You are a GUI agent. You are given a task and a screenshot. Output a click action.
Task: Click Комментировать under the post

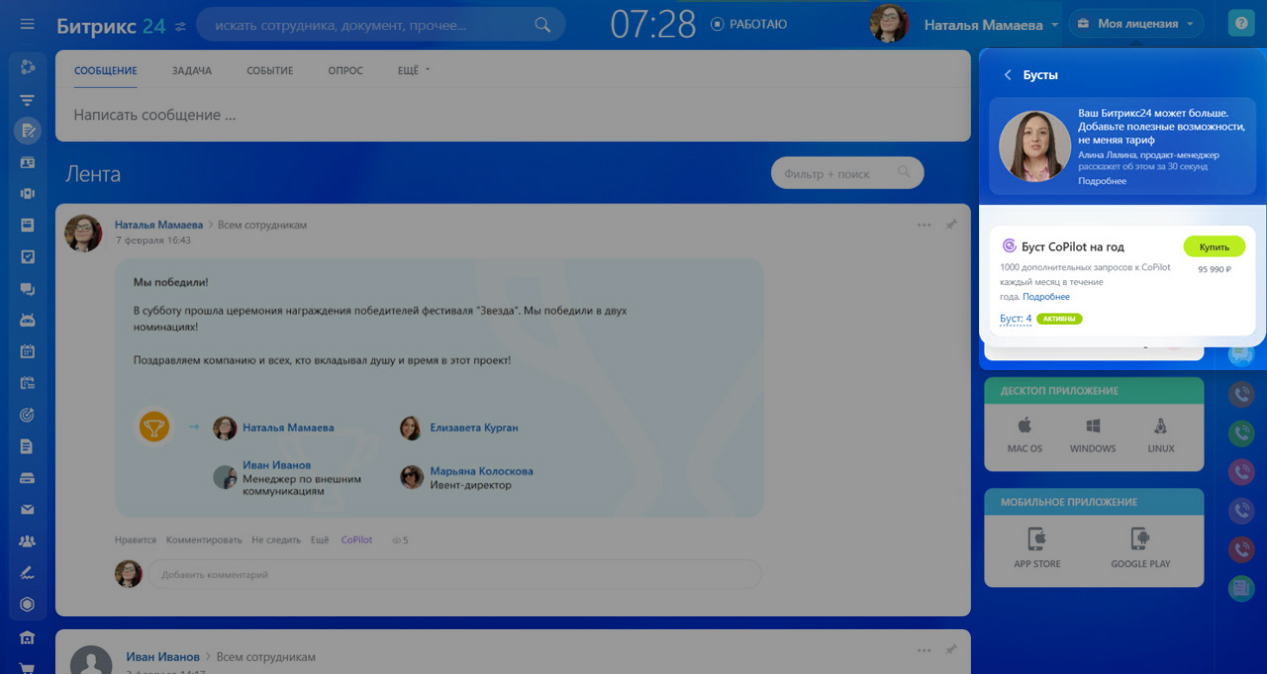pyautogui.click(x=204, y=540)
